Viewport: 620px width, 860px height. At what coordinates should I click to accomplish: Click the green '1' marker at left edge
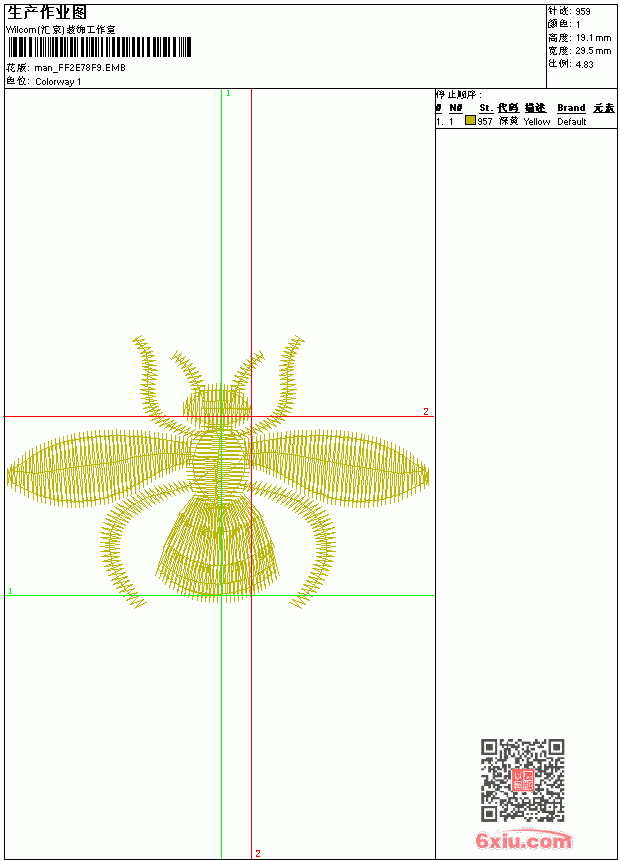(x=10, y=591)
